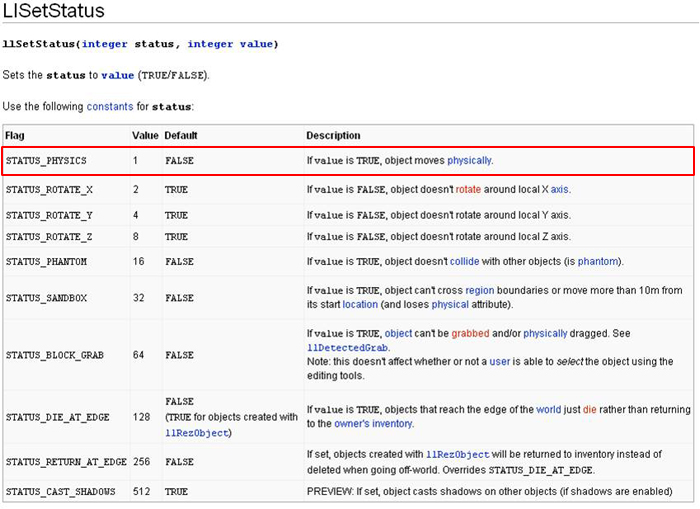Click the highlighted STATUS_PHYSICS flag name
The height and width of the screenshot is (509, 700).
46,160
